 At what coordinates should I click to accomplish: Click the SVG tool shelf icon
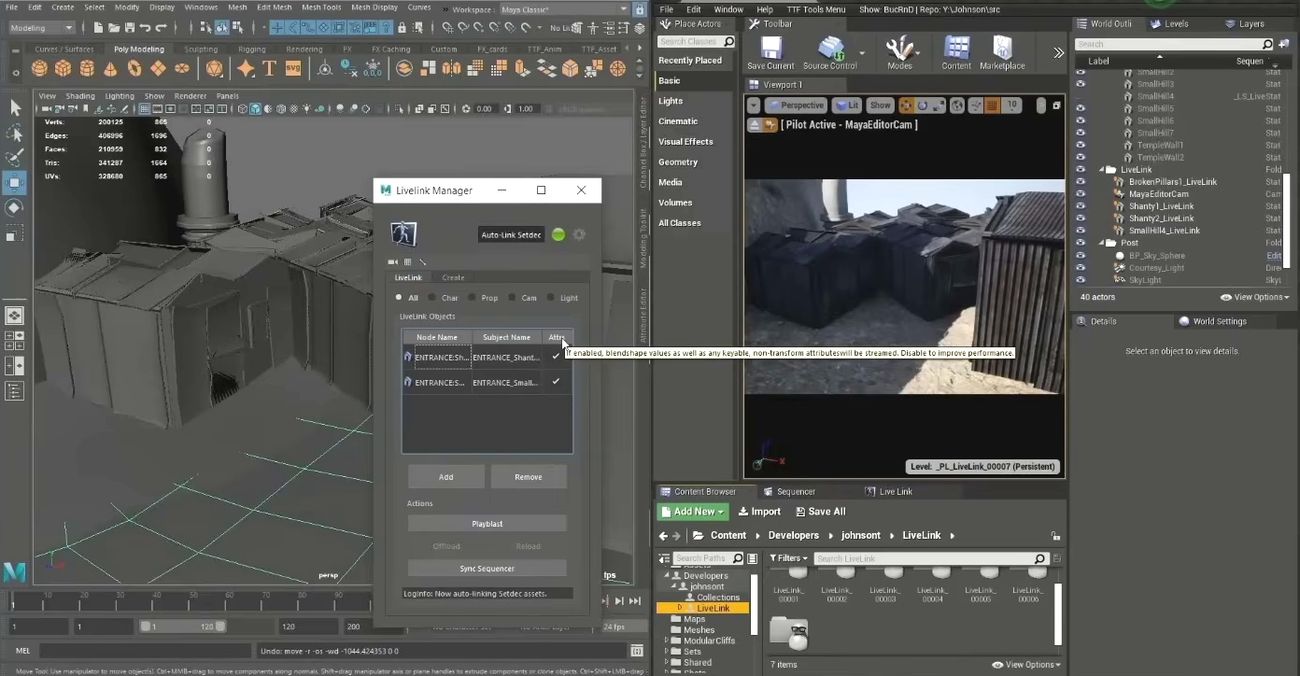pyautogui.click(x=293, y=68)
